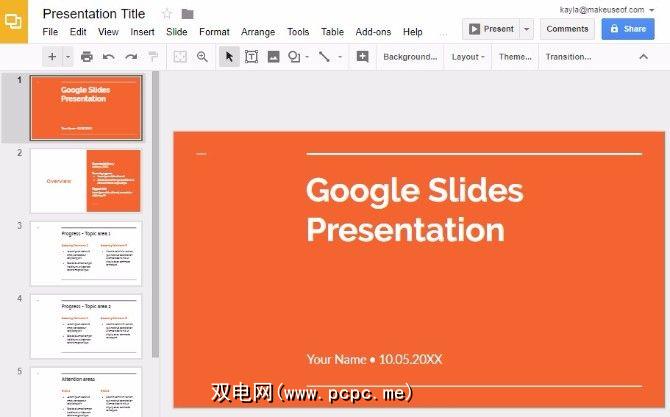Expand the Present options arrow
The image size is (670, 417).
[526, 29]
